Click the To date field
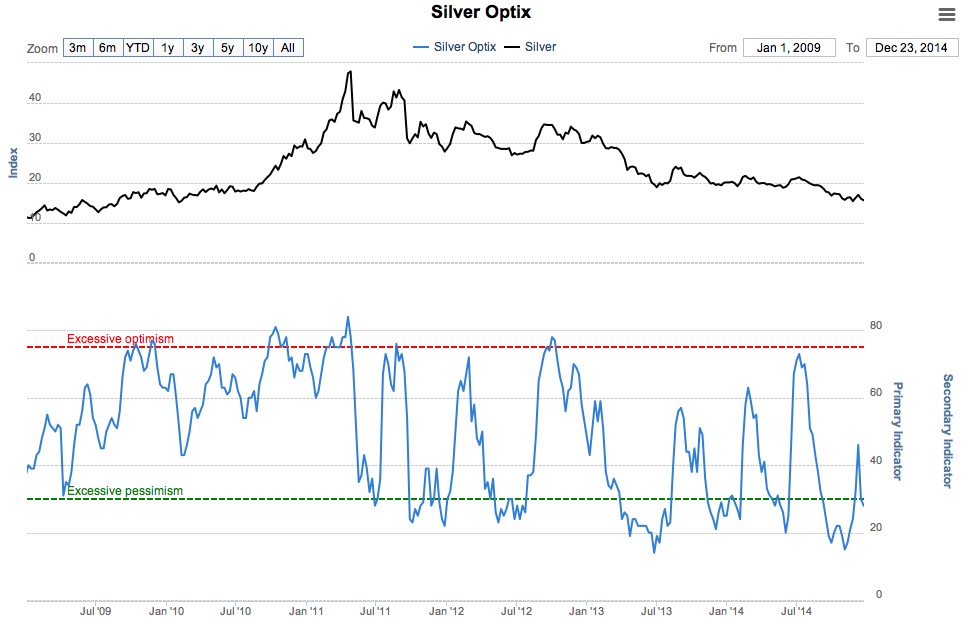This screenshot has height=623, width=963. (910, 48)
